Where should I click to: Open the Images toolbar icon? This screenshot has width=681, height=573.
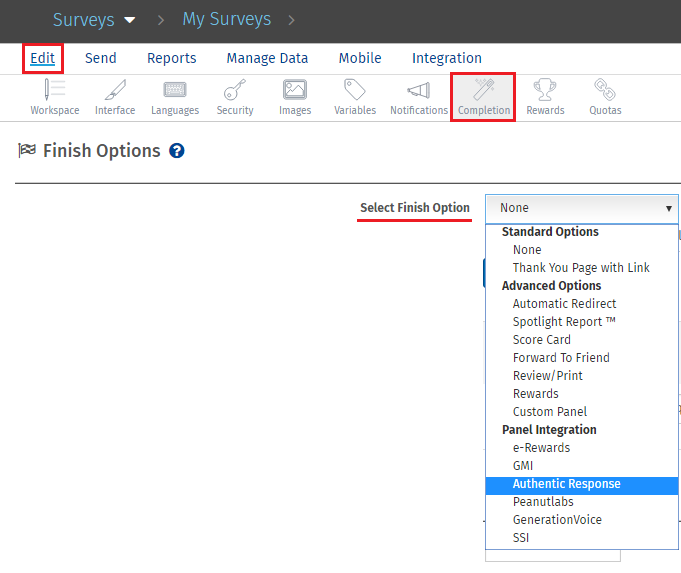pos(295,91)
